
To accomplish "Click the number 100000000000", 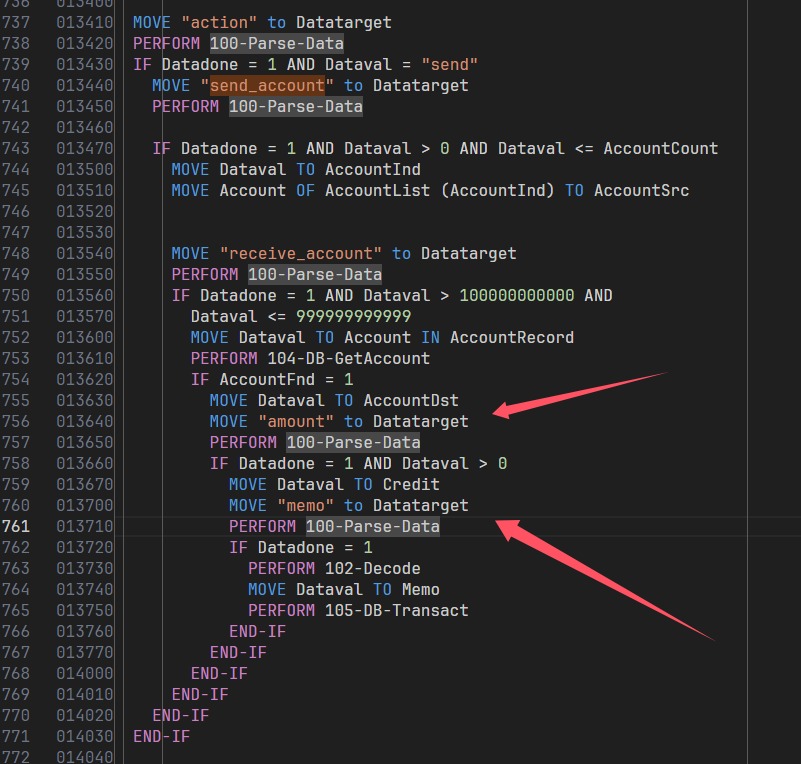I will coord(516,295).
